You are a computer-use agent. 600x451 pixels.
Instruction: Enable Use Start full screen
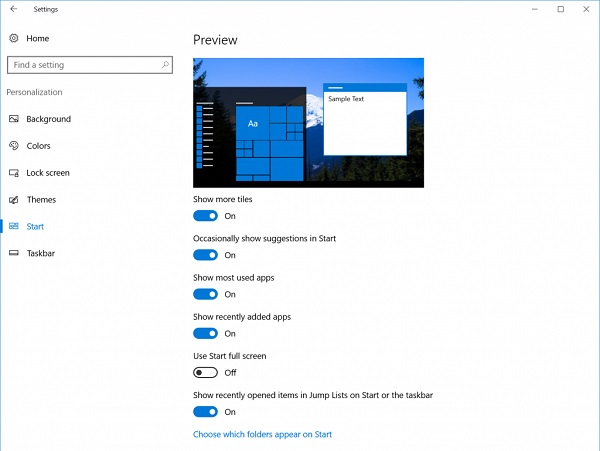tap(205, 373)
